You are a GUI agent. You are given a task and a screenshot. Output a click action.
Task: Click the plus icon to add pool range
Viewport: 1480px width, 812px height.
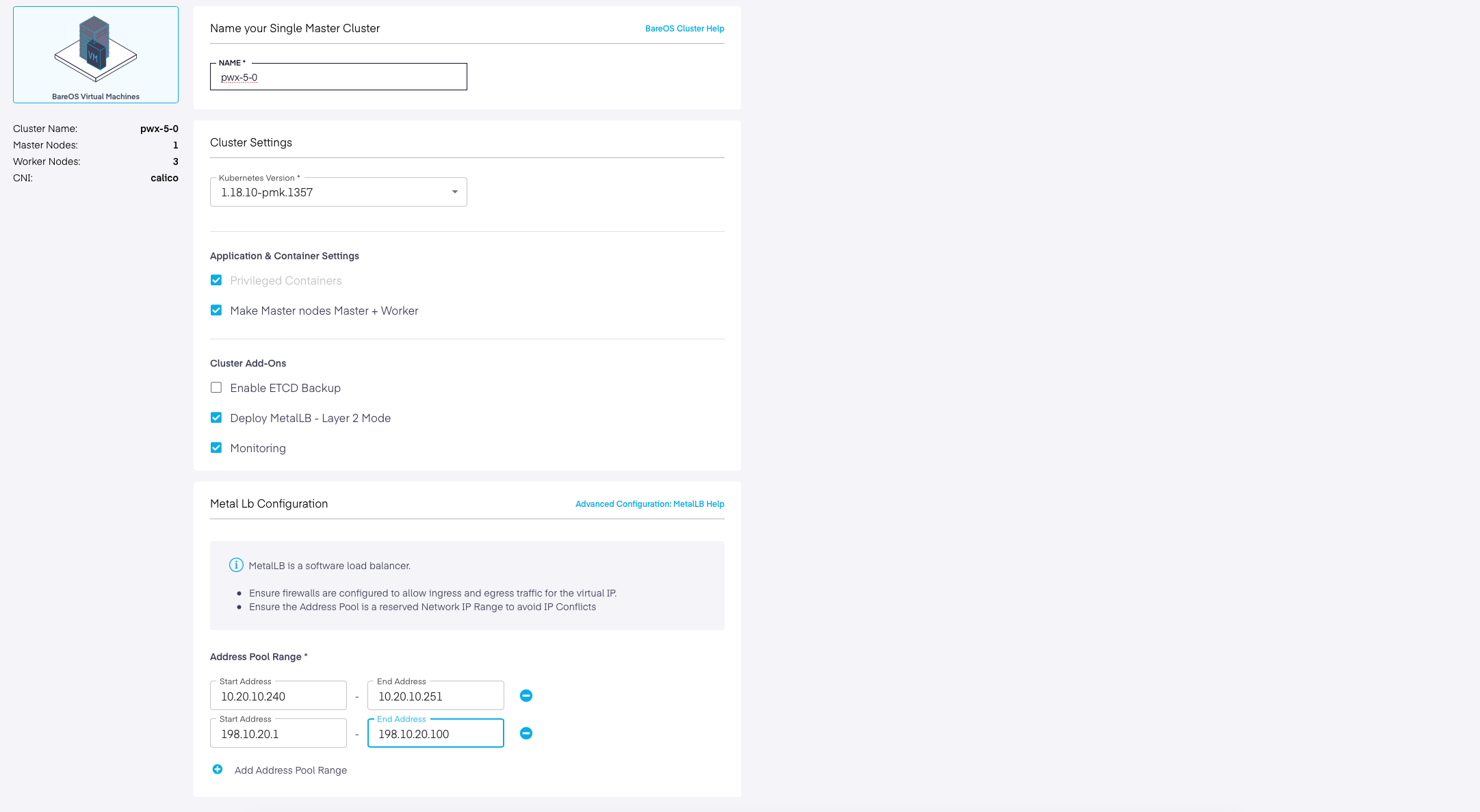tap(217, 770)
